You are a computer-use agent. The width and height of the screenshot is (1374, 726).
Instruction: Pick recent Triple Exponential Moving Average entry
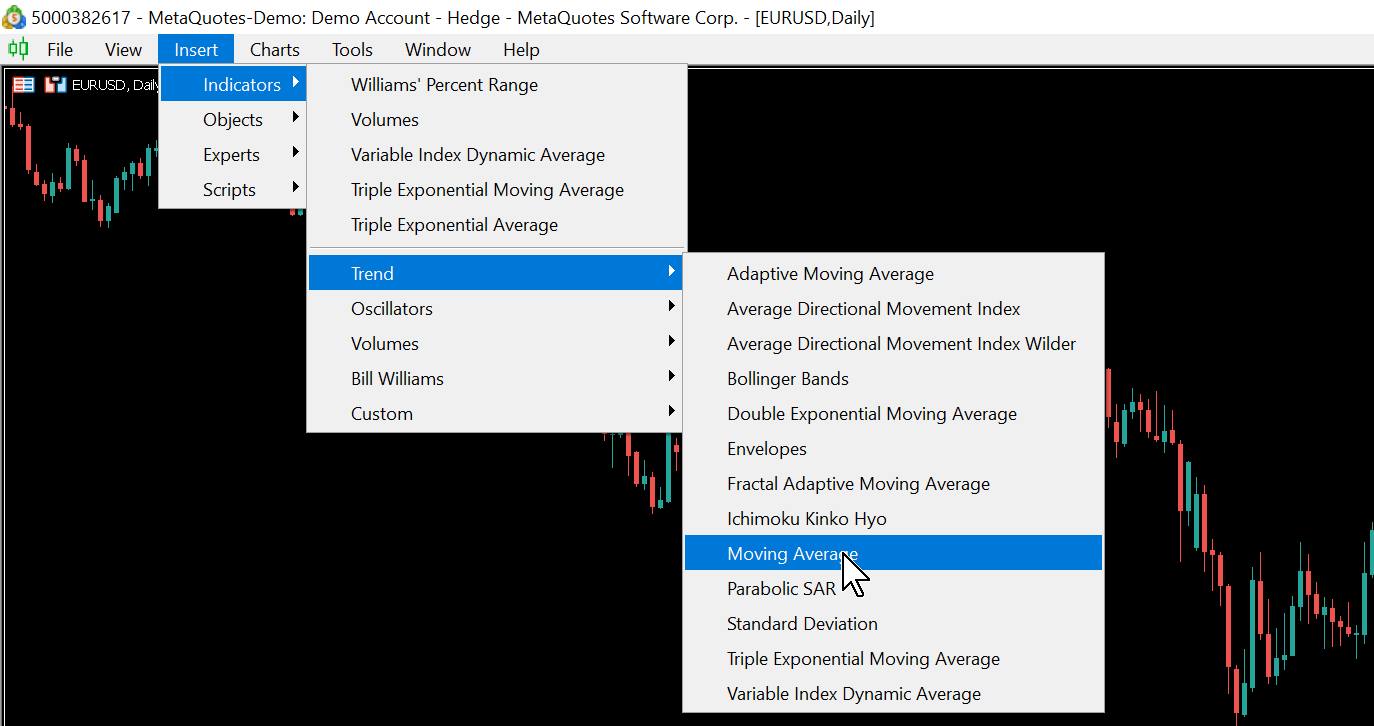coord(496,189)
